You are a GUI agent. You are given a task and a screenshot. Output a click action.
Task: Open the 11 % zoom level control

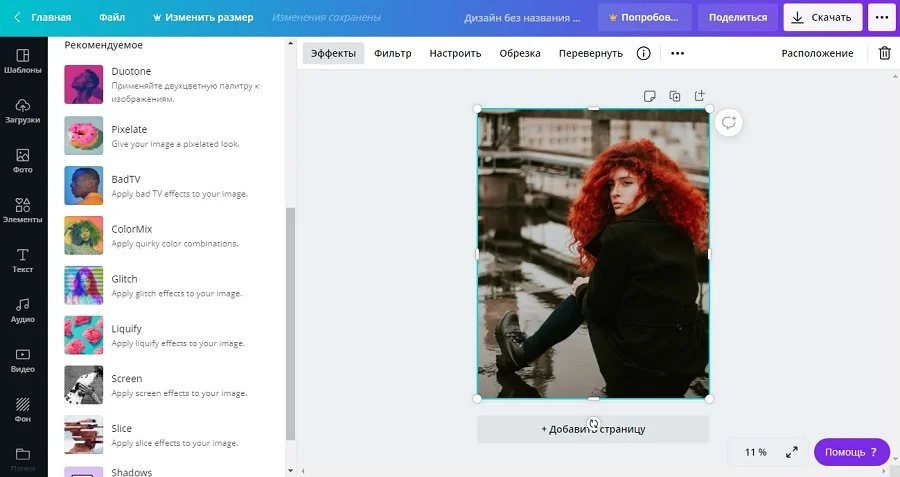[x=755, y=452]
